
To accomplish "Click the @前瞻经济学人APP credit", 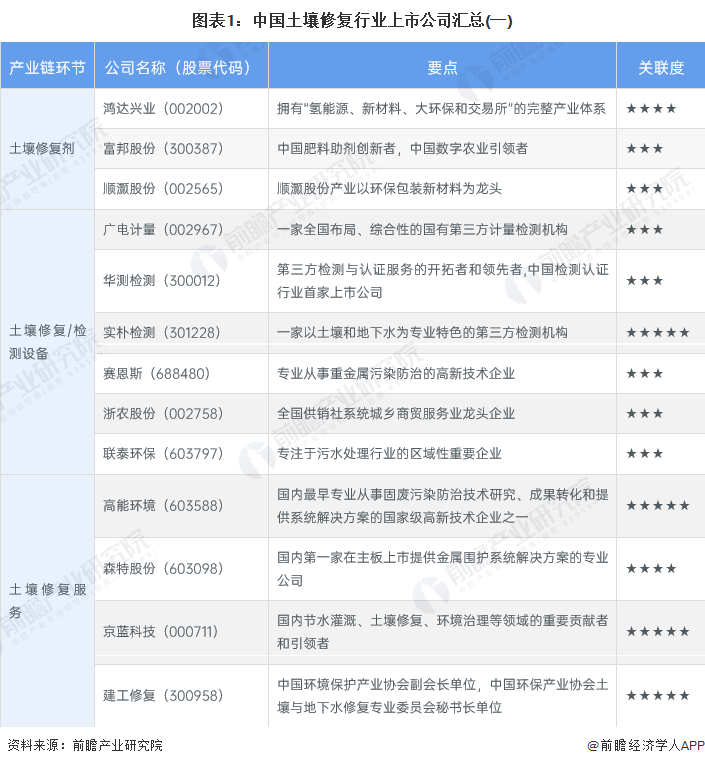I will [645, 745].
